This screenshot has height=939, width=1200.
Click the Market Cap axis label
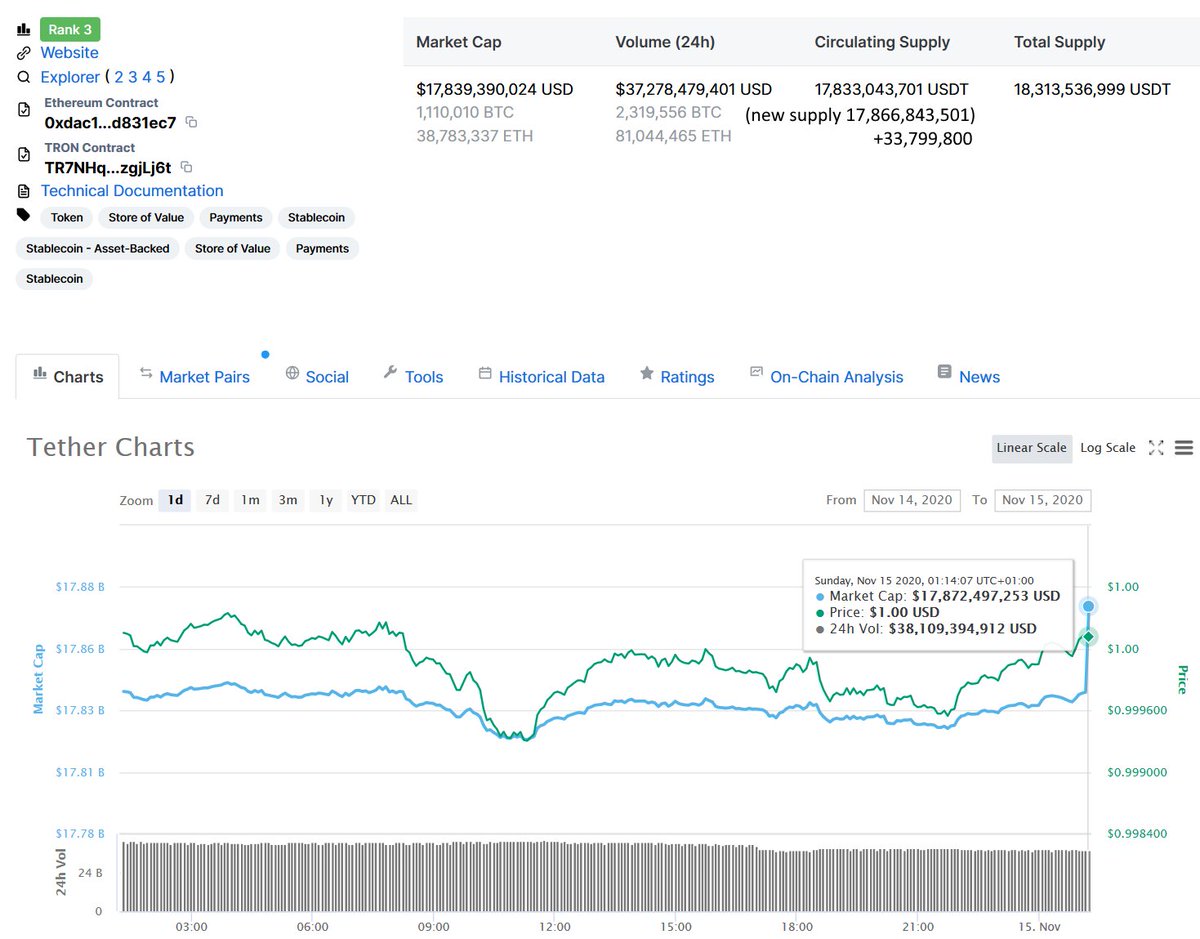point(39,679)
